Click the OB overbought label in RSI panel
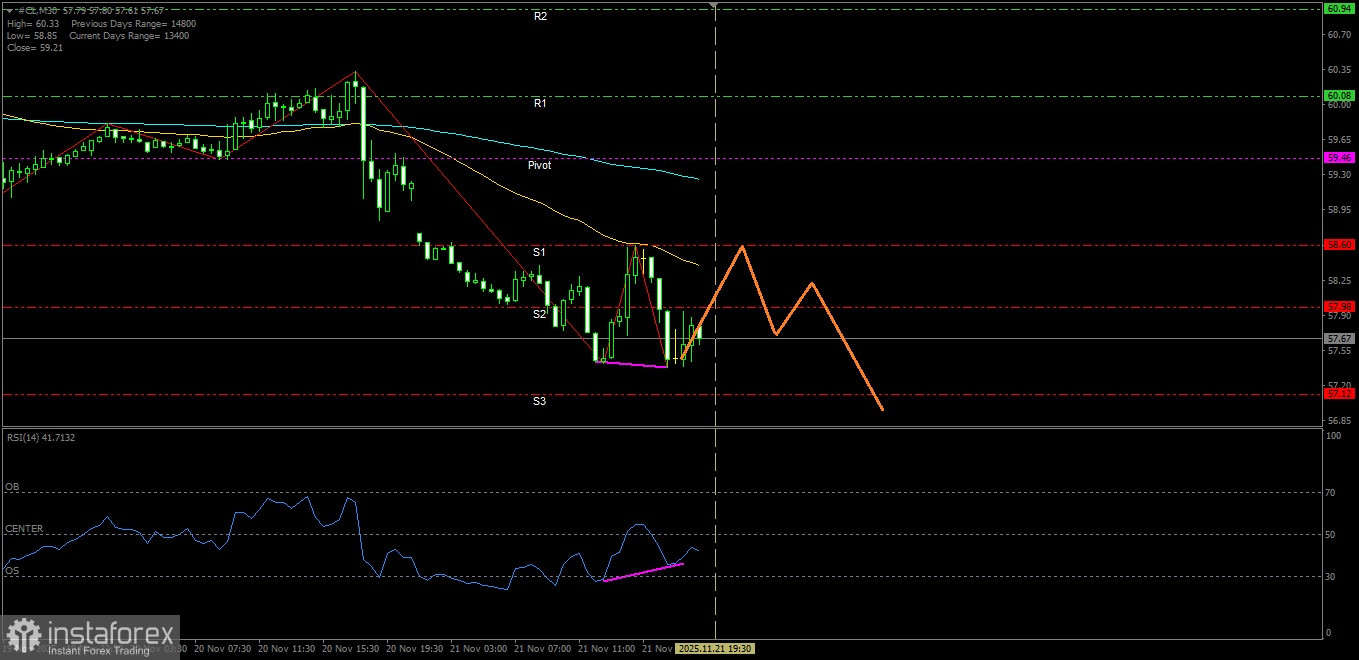This screenshot has width=1359, height=660. [x=12, y=487]
